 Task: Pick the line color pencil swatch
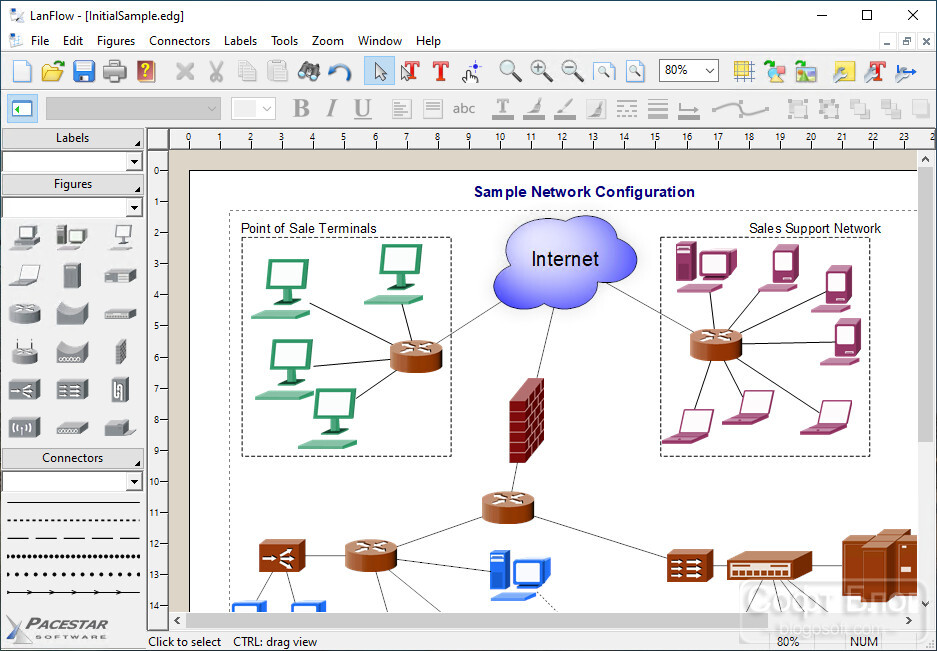pos(565,109)
